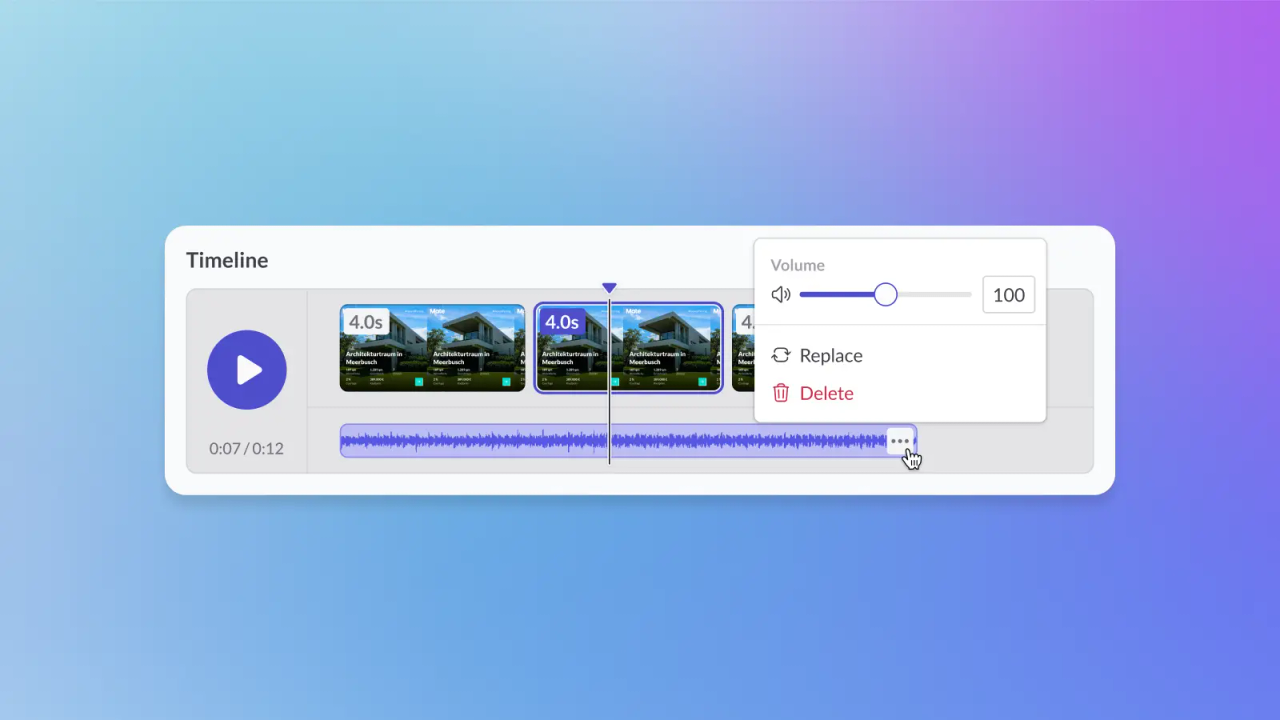The height and width of the screenshot is (720, 1280).
Task: Click the 0:07 / 0:12 time display
Action: click(246, 449)
